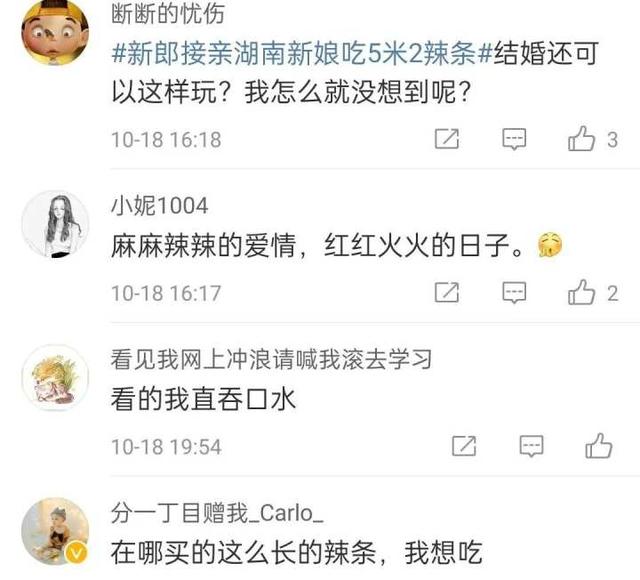Tap the verified avatar of 分一丁目赠我_Carlo_

click(x=55, y=531)
